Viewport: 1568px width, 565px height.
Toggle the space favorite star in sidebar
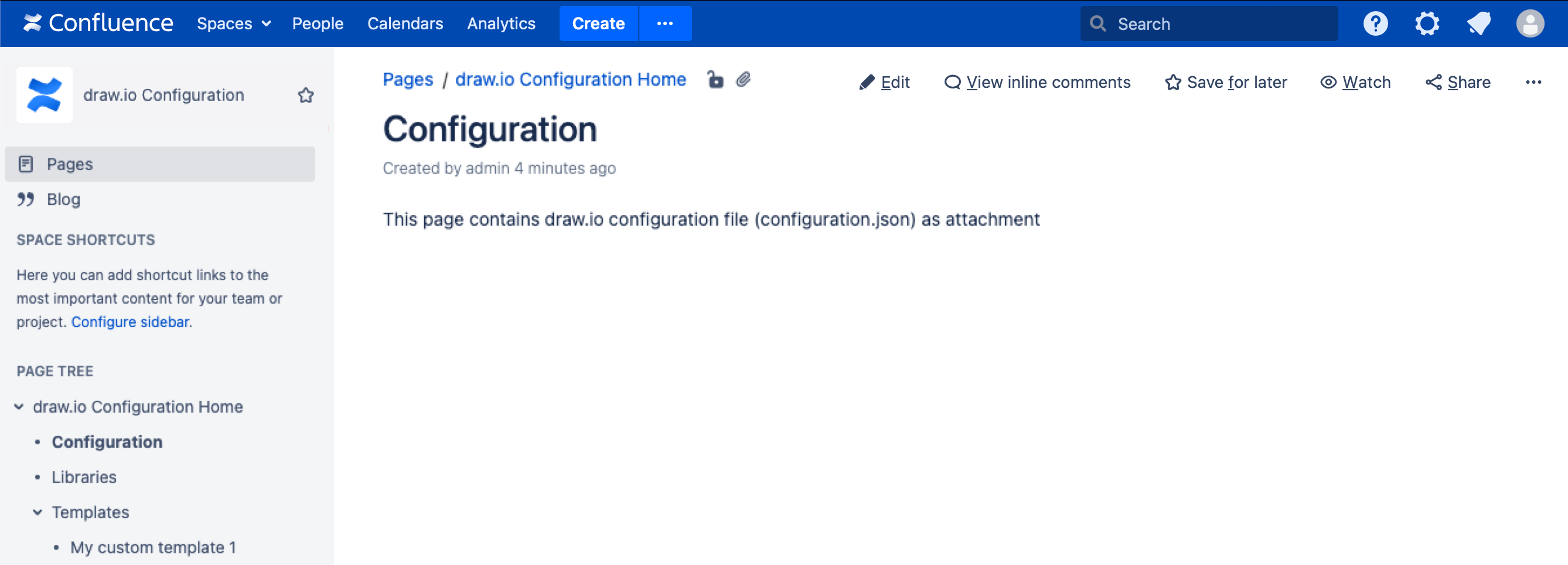coord(306,95)
